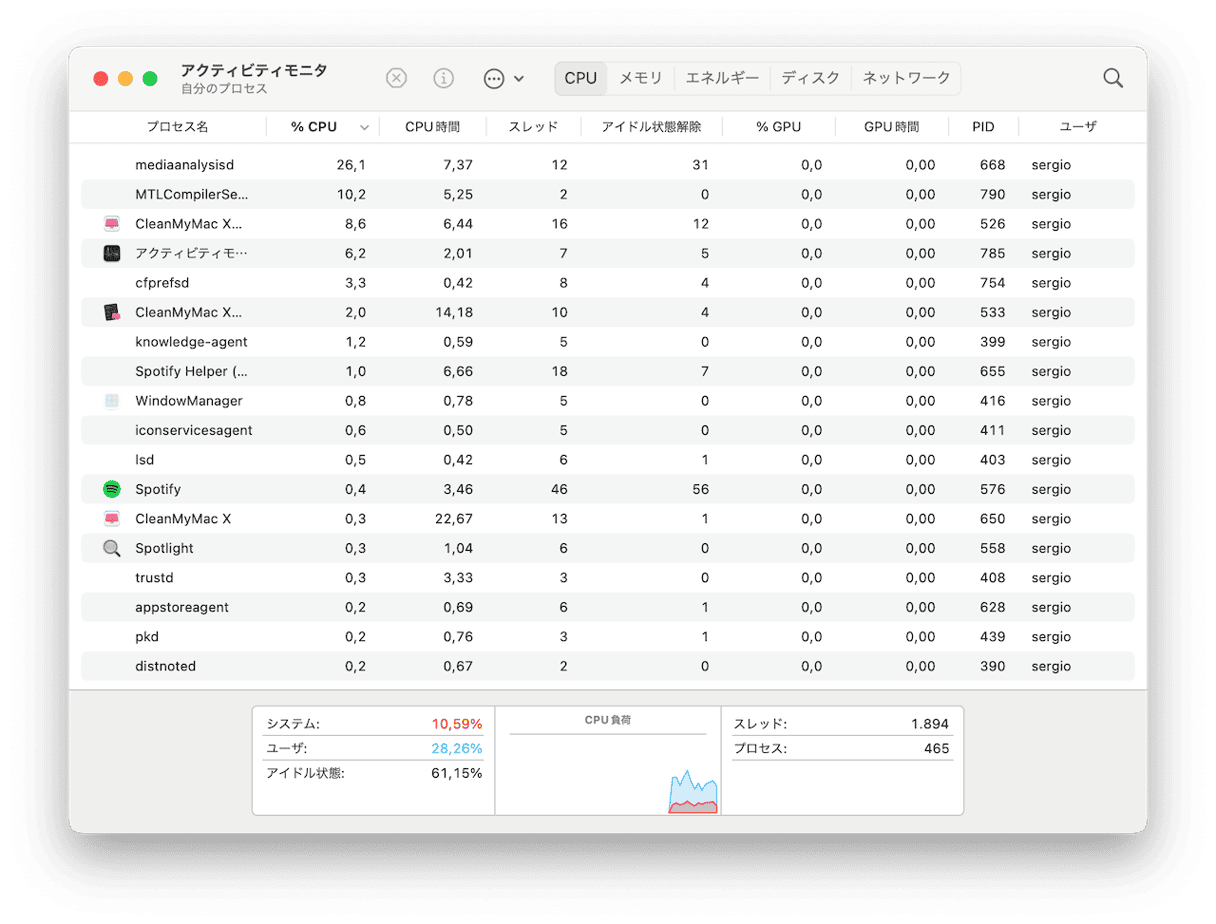Screen dimensions: 1216x924
Task: Sort by プロセス名 column header
Action: [x=177, y=127]
